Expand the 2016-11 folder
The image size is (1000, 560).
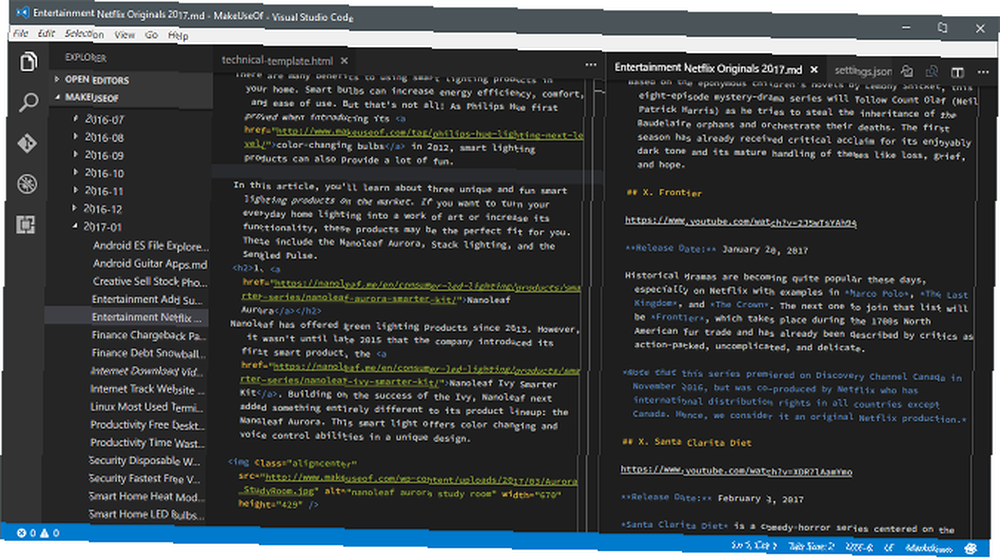click(105, 191)
